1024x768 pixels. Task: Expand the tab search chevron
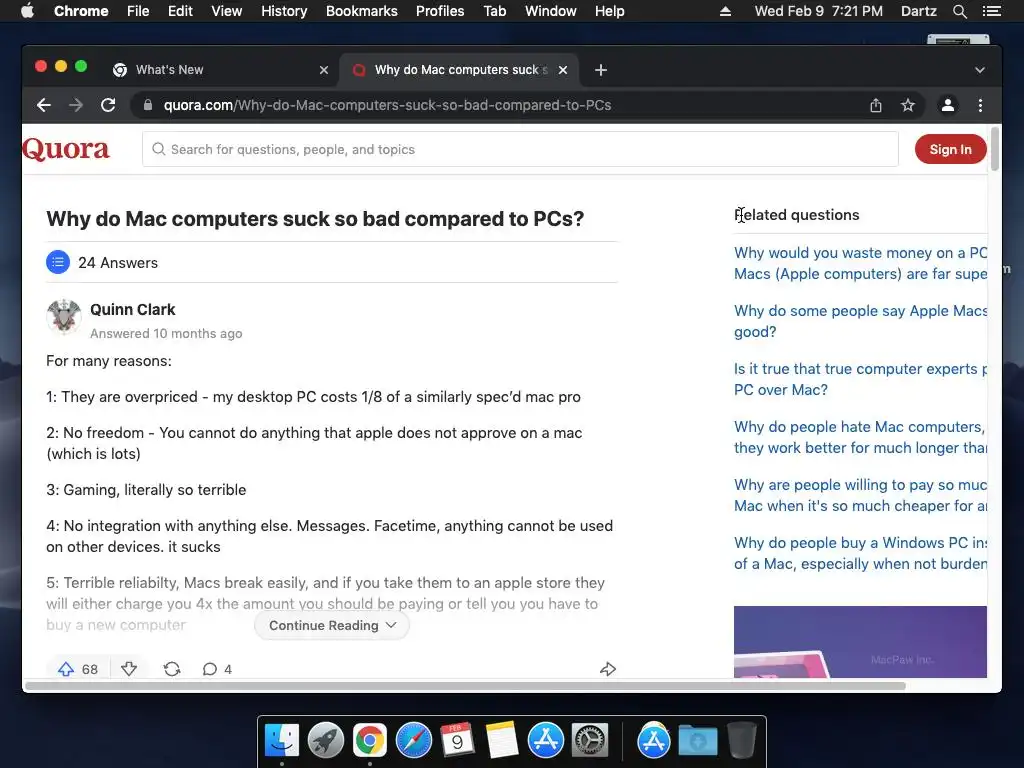(980, 70)
